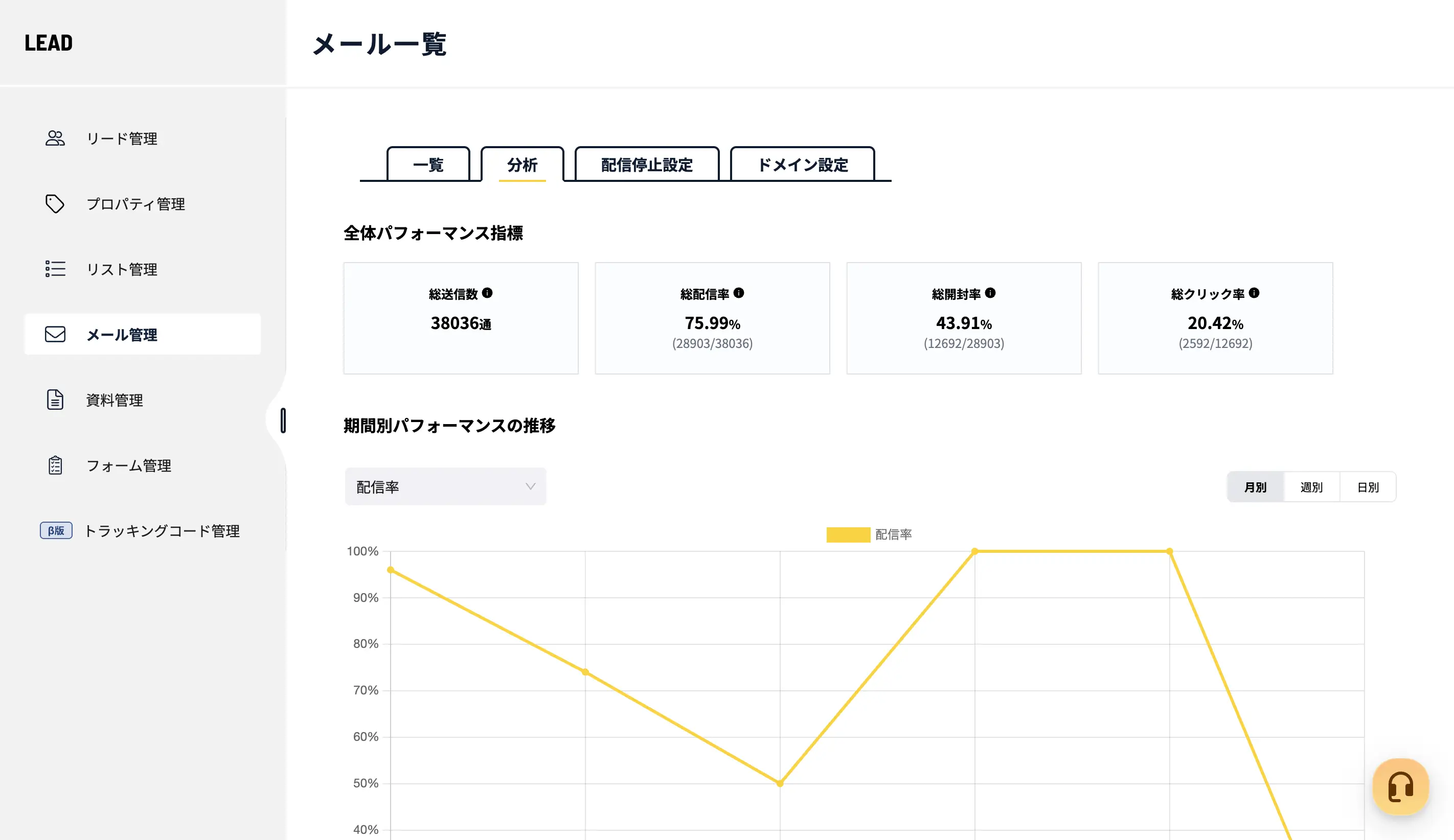Open 配信停止設定
Image resolution: width=1454 pixels, height=840 pixels.
646,165
